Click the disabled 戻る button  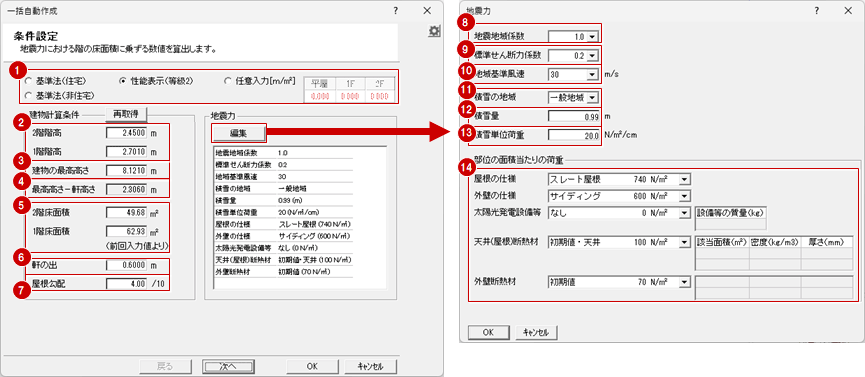(165, 367)
